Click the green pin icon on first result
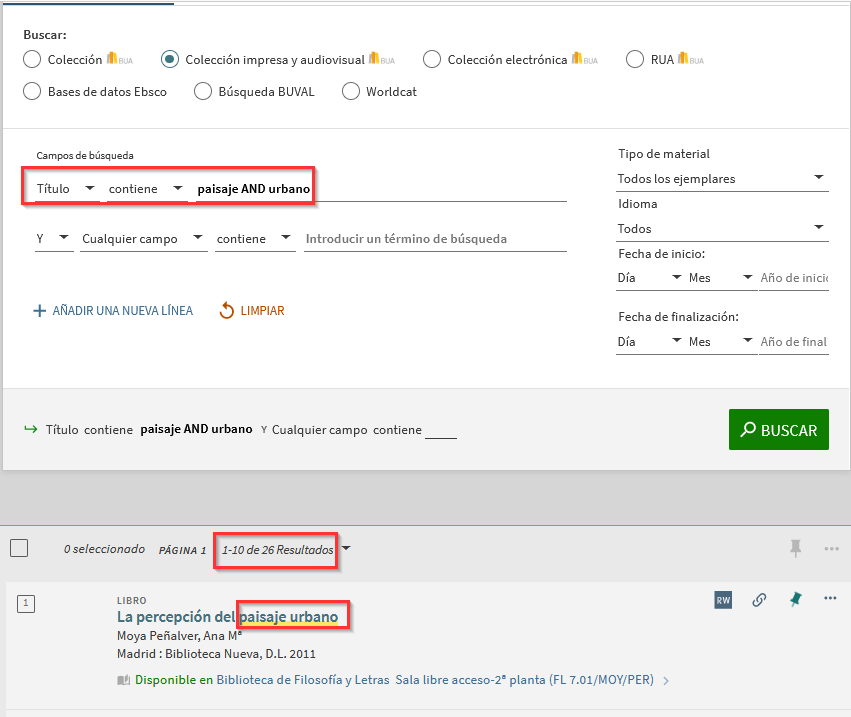The height and width of the screenshot is (717, 851). coord(795,600)
